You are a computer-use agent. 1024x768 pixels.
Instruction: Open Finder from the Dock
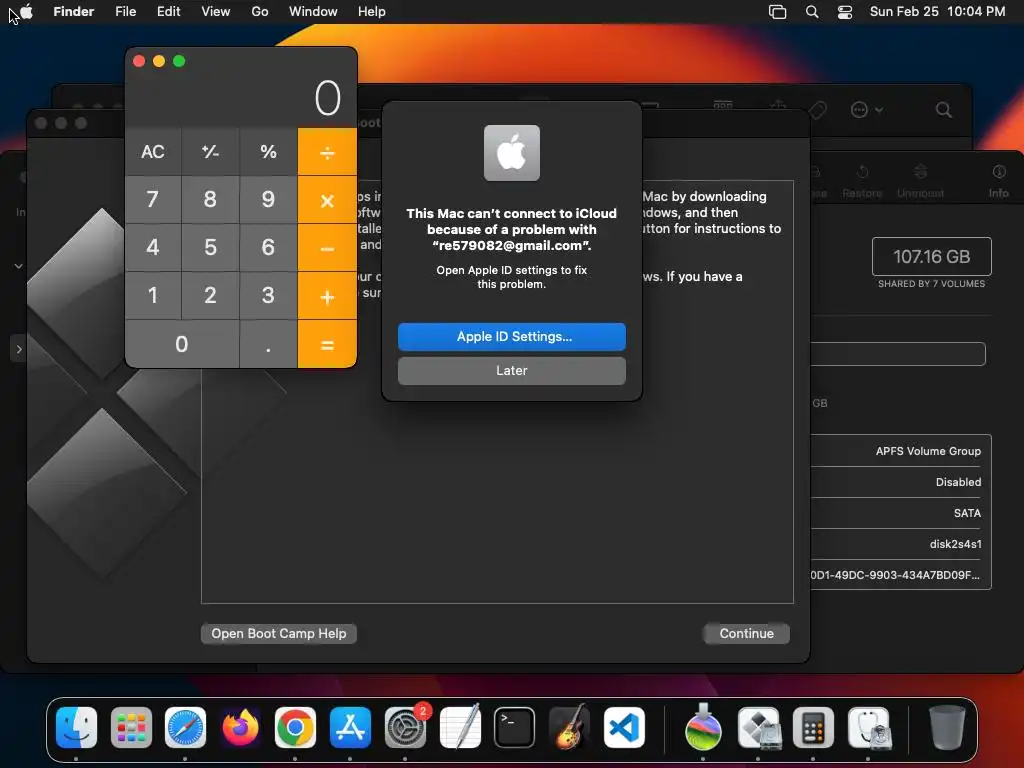tap(76, 728)
